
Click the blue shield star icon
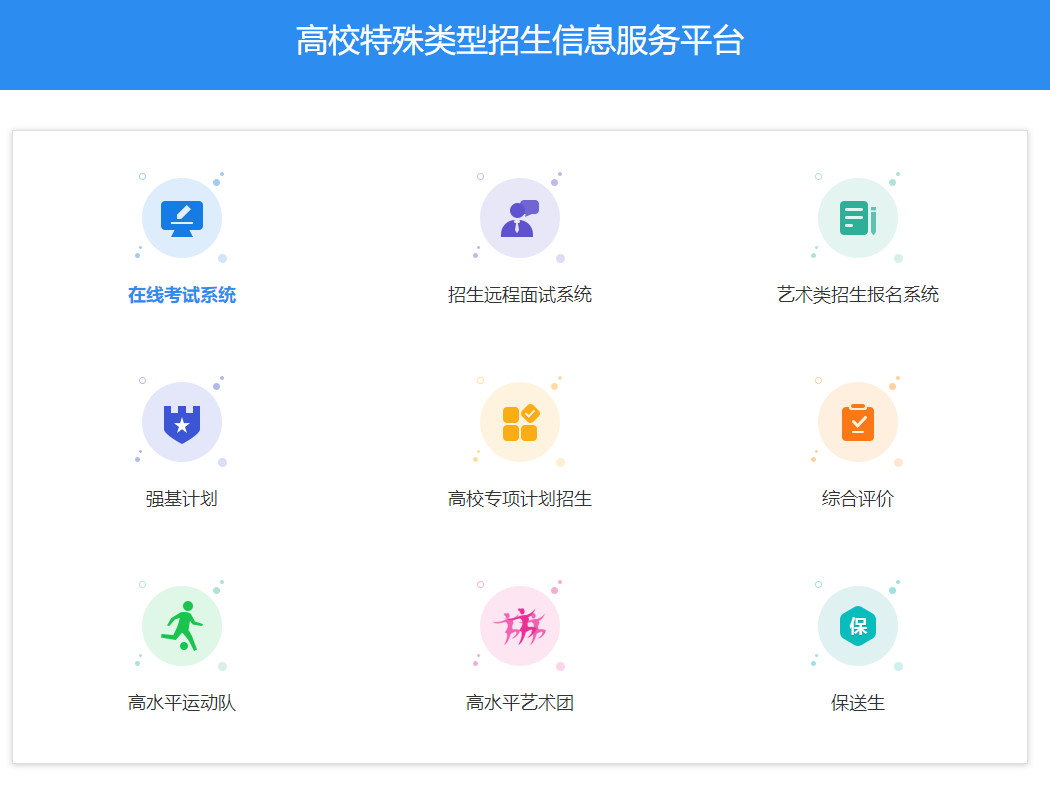pyautogui.click(x=181, y=423)
